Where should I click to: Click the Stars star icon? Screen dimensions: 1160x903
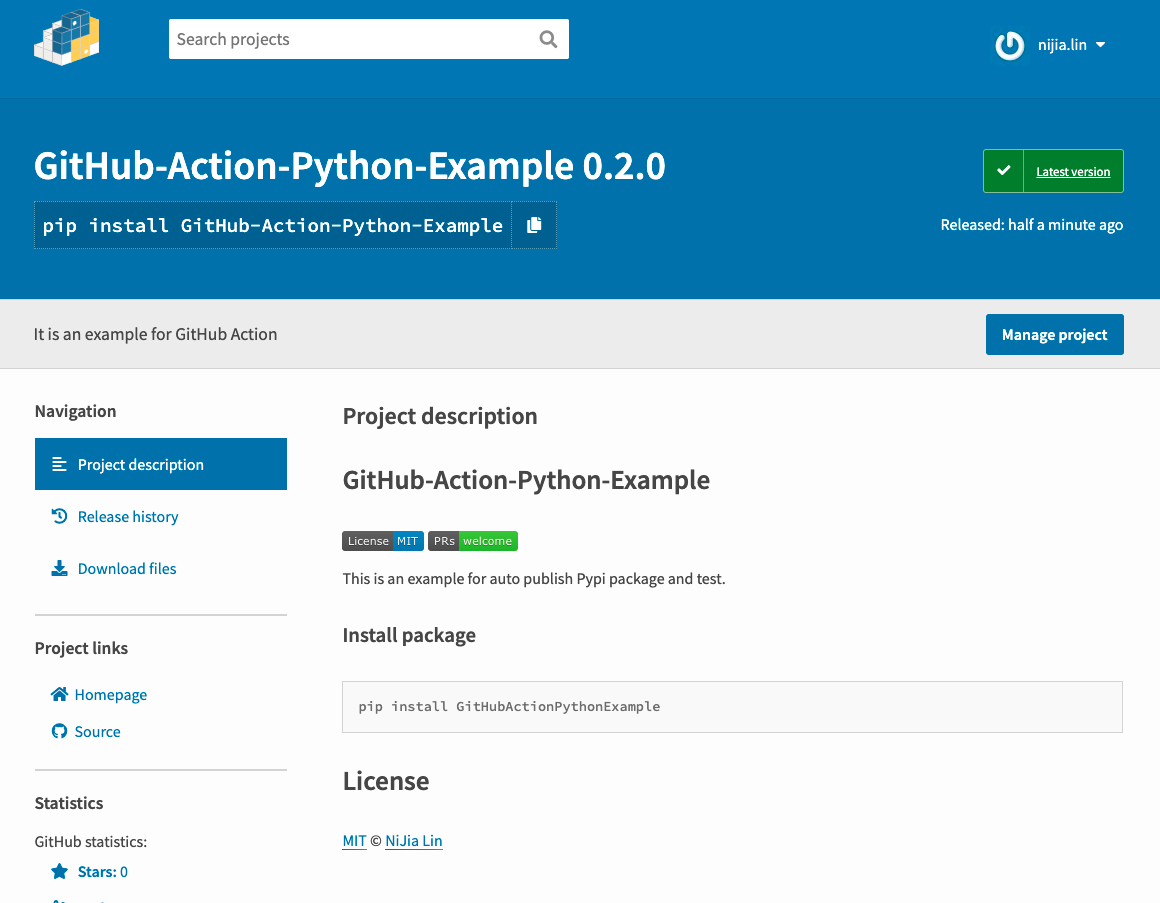click(60, 871)
